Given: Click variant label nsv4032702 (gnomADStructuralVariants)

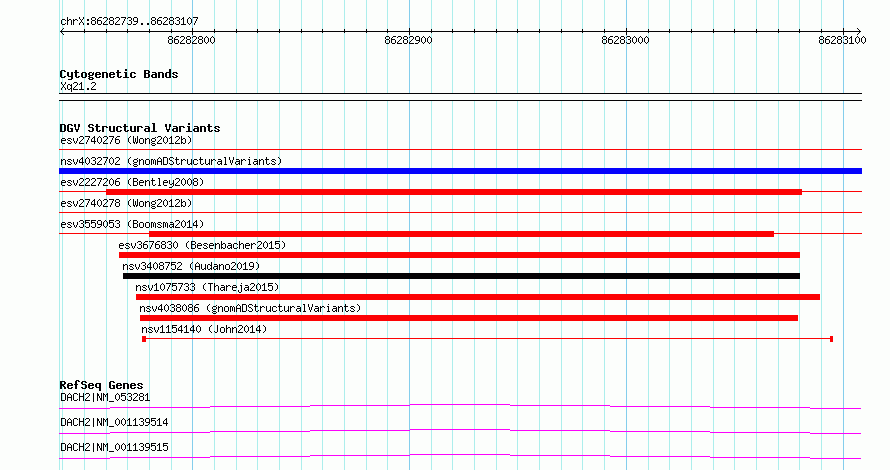Looking at the screenshot, I should (x=171, y=161).
